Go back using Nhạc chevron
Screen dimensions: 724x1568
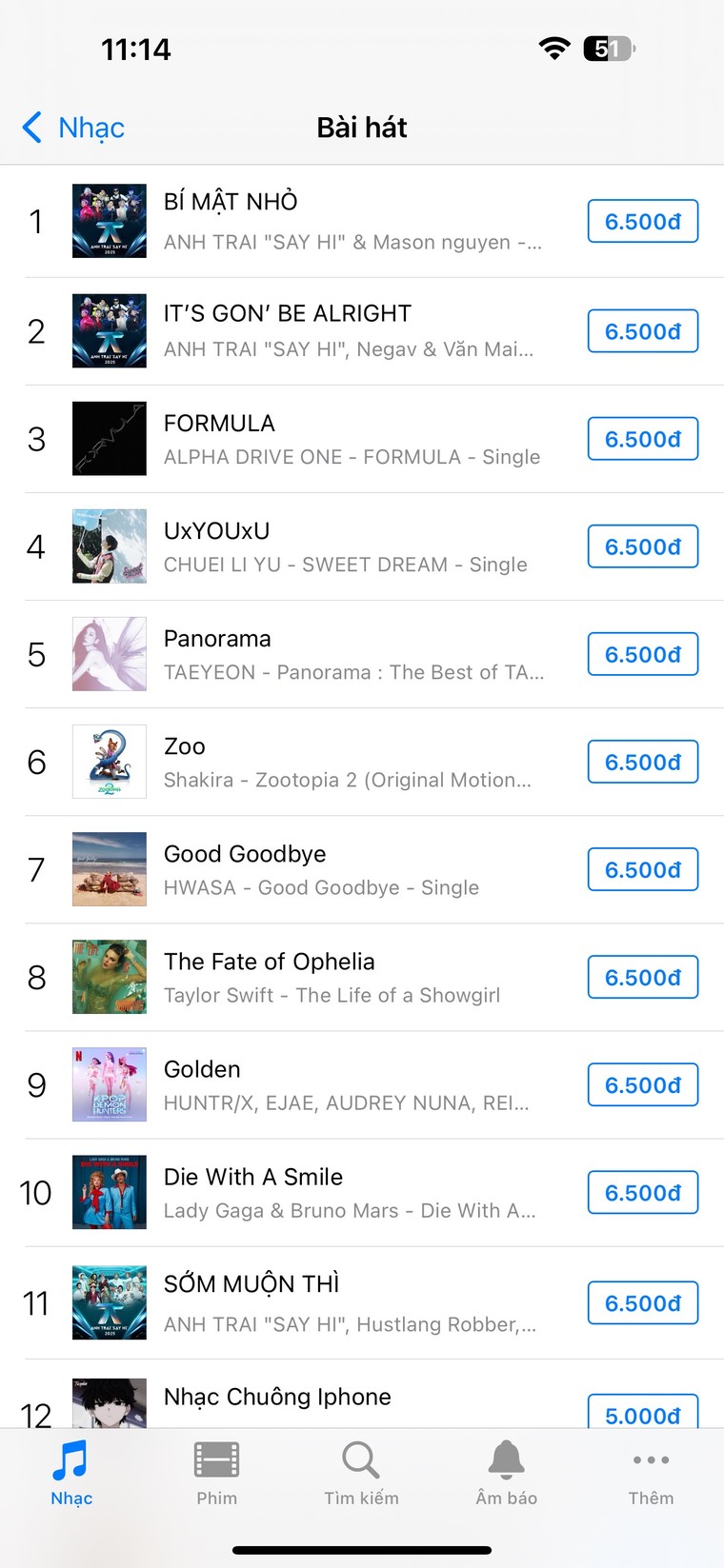(x=73, y=128)
